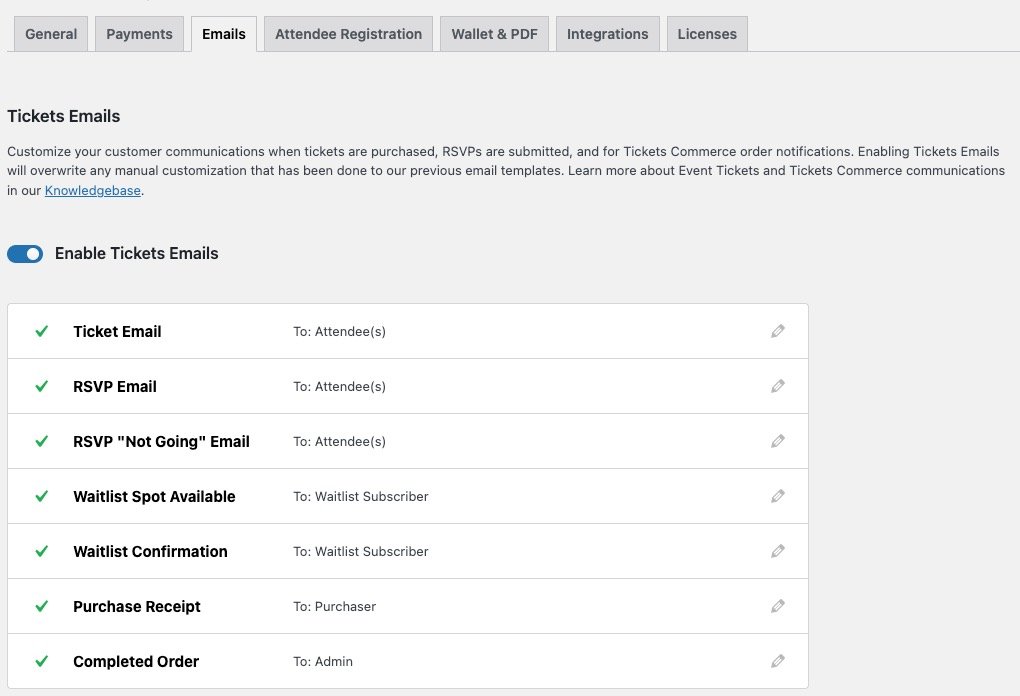Switch to the Integrations tab
The width and height of the screenshot is (1020, 696).
(x=607, y=33)
